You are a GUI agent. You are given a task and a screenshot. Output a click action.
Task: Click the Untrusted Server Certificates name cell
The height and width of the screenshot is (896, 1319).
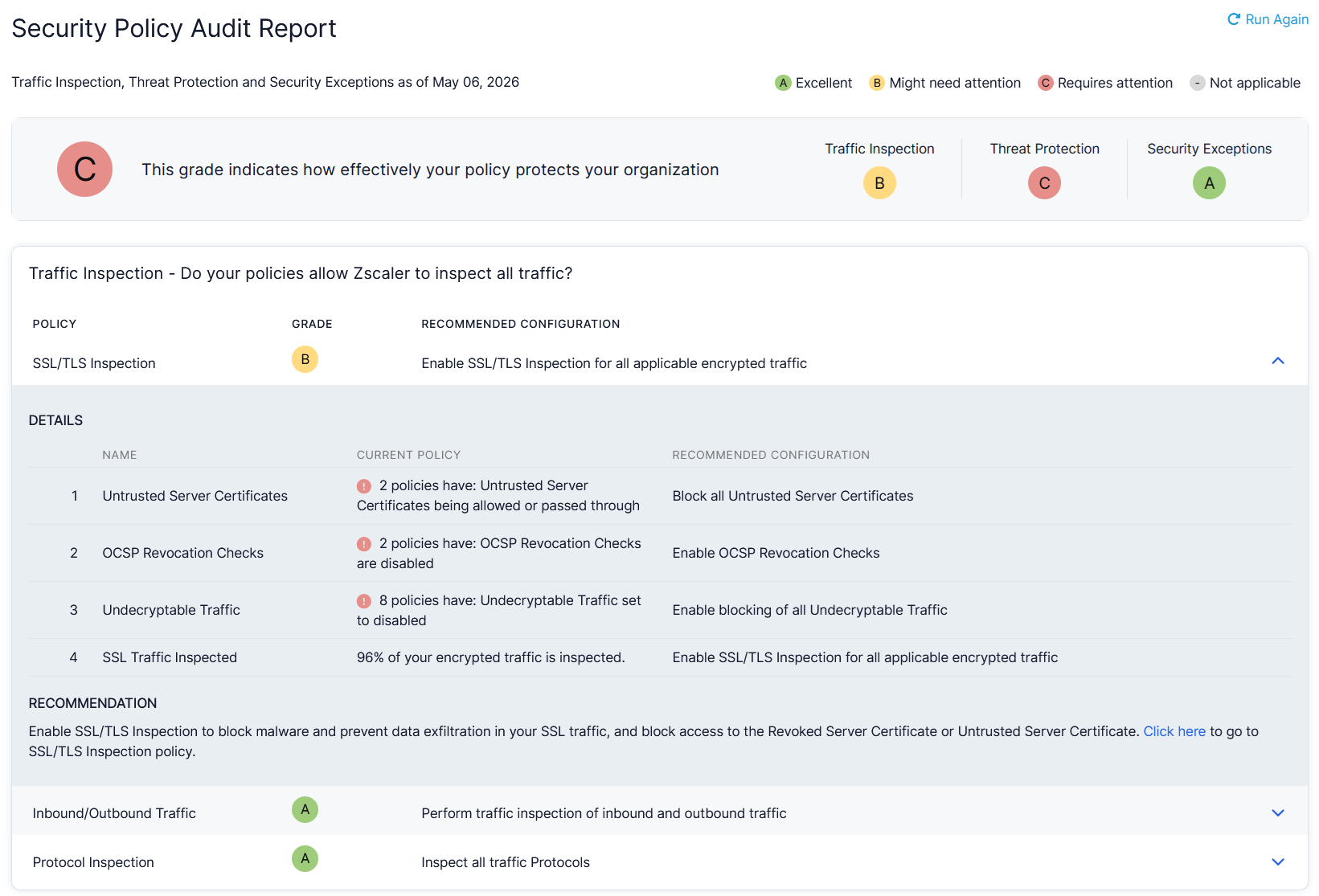tap(195, 496)
